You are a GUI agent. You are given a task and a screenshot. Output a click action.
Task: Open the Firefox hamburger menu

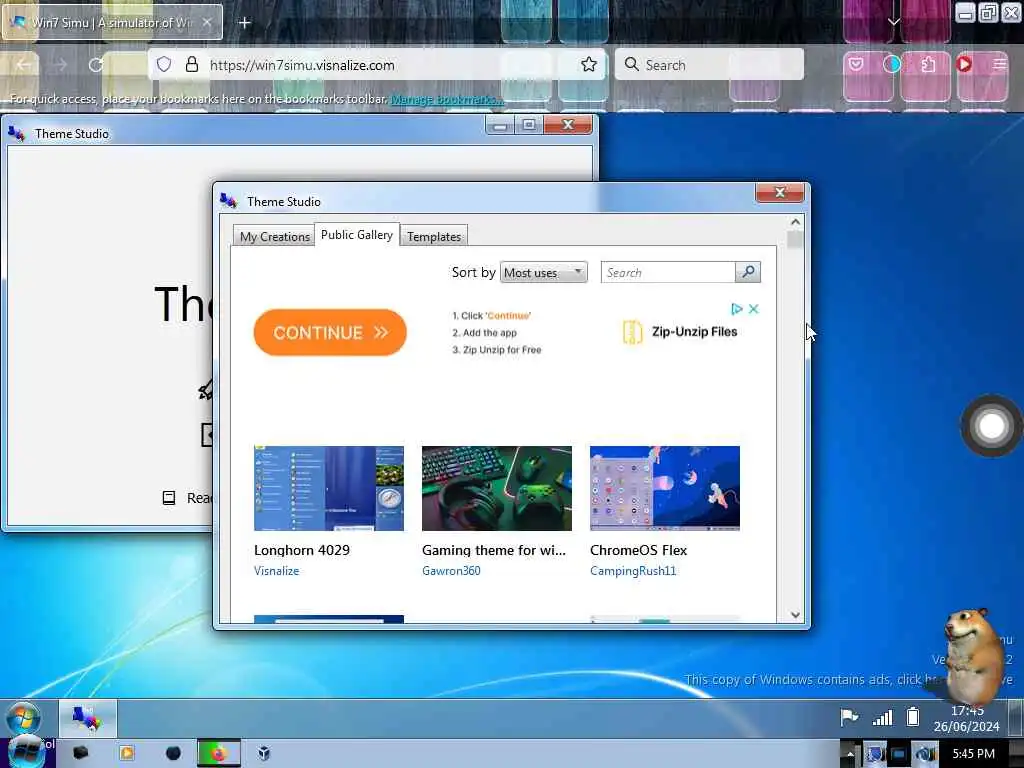999,64
